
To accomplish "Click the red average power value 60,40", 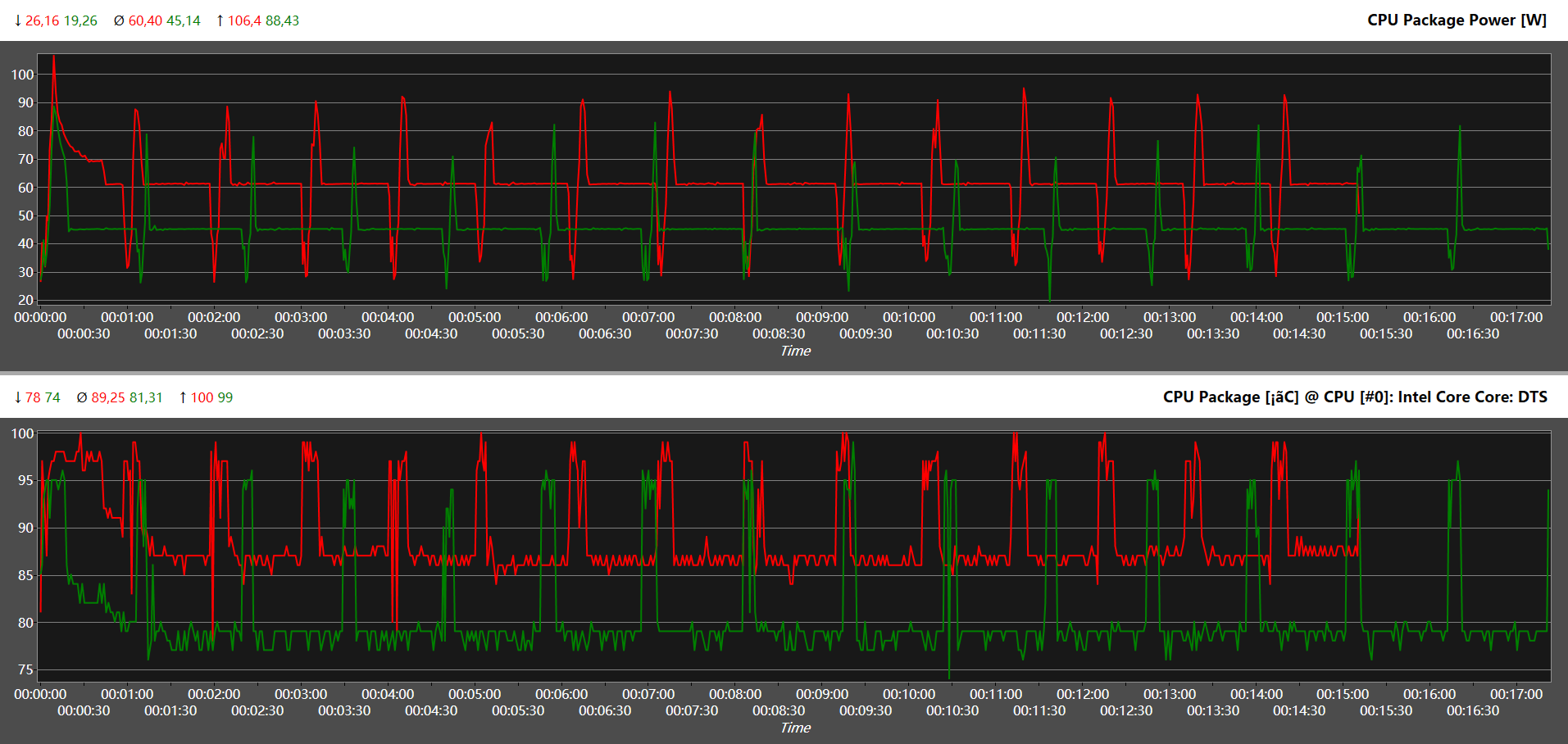I will pos(145,20).
